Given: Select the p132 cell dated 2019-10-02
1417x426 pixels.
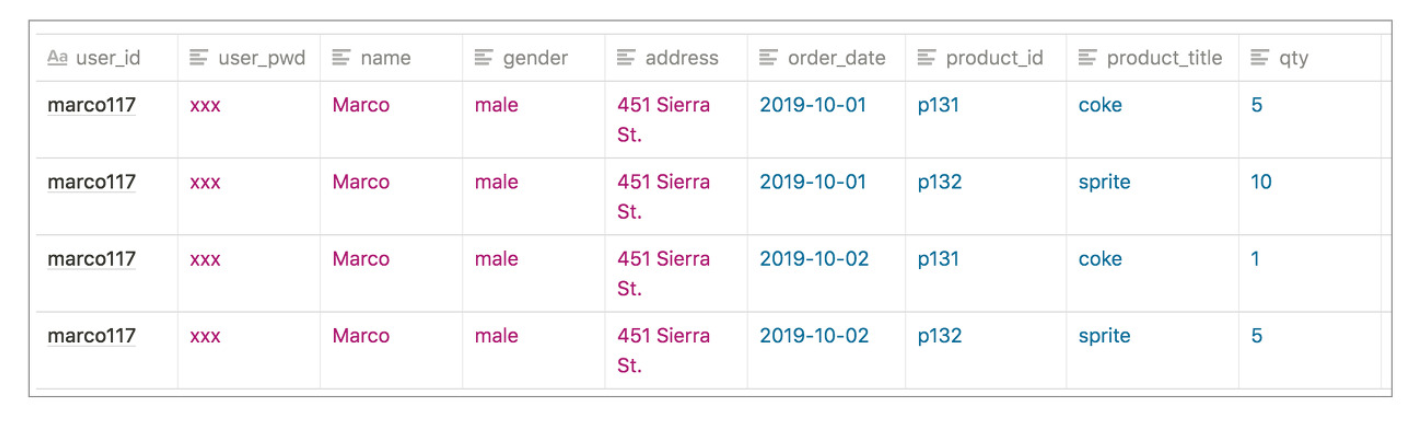Looking at the screenshot, I should coord(986,350).
